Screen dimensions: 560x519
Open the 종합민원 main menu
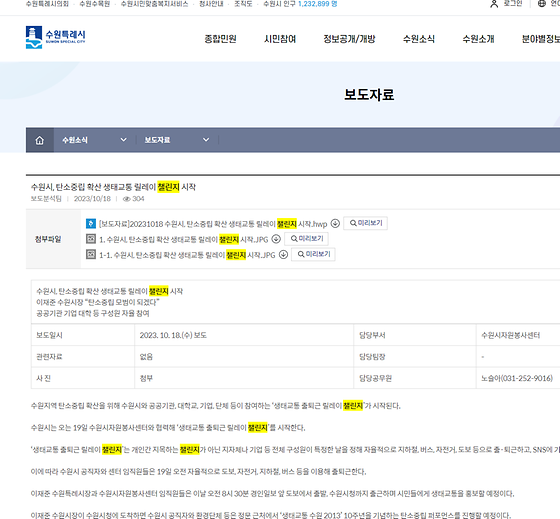tap(220, 39)
